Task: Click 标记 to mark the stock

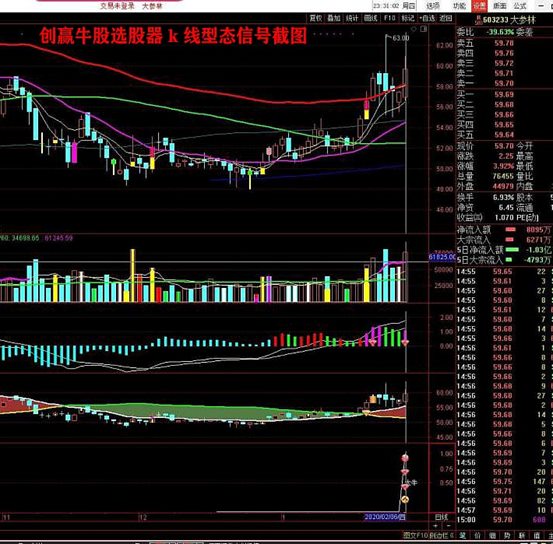Action: 408,18
